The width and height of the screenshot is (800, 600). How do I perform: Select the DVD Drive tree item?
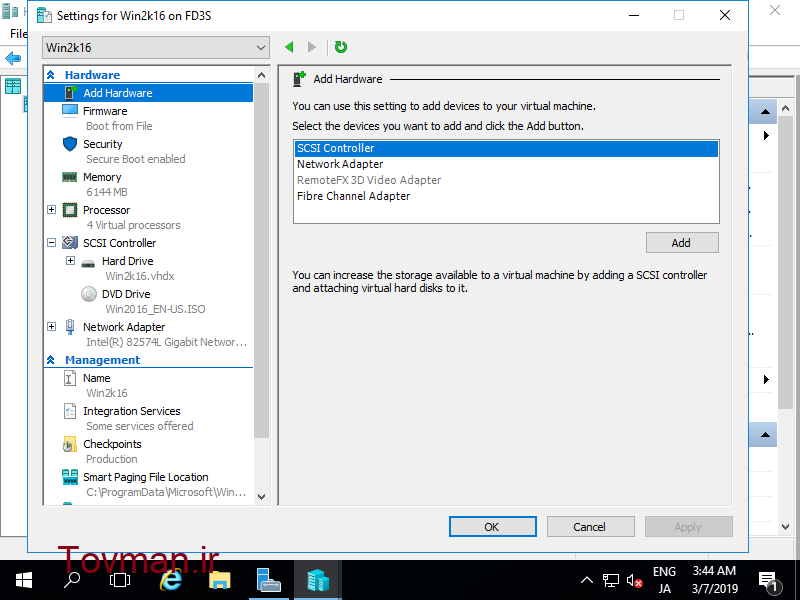126,294
